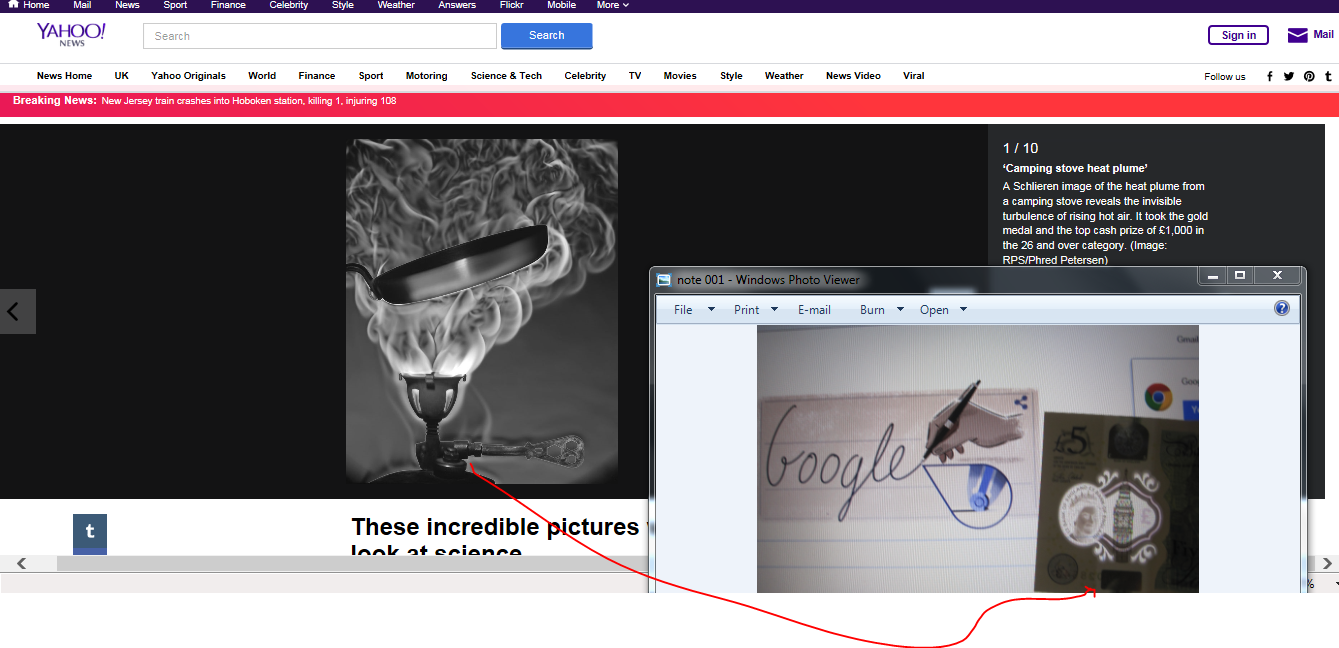
Task: Open Photo Viewer help icon
Action: 1282,308
